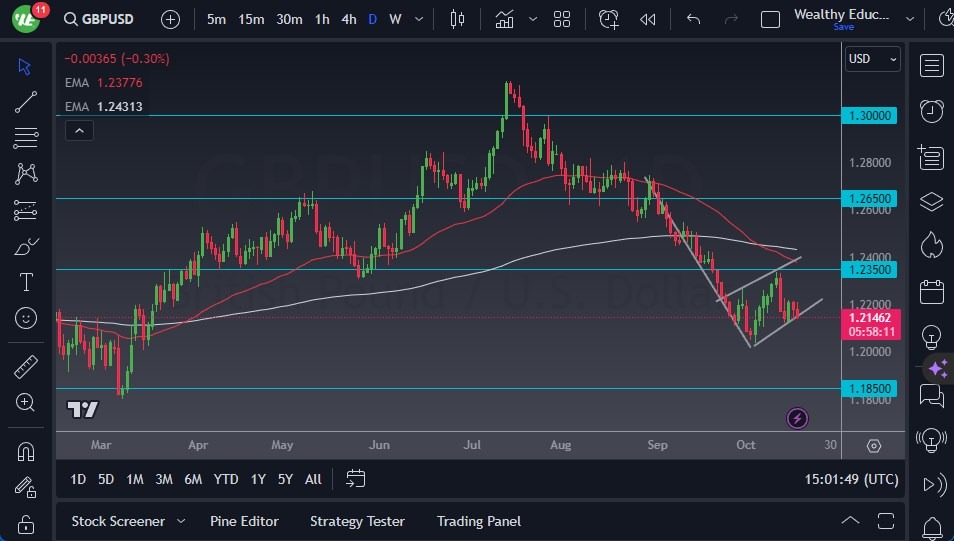Set range to YTD
The width and height of the screenshot is (954, 541).
[226, 479]
